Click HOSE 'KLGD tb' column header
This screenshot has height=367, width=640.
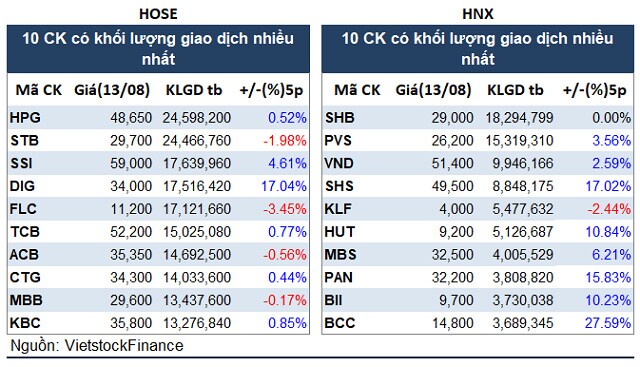tap(194, 90)
